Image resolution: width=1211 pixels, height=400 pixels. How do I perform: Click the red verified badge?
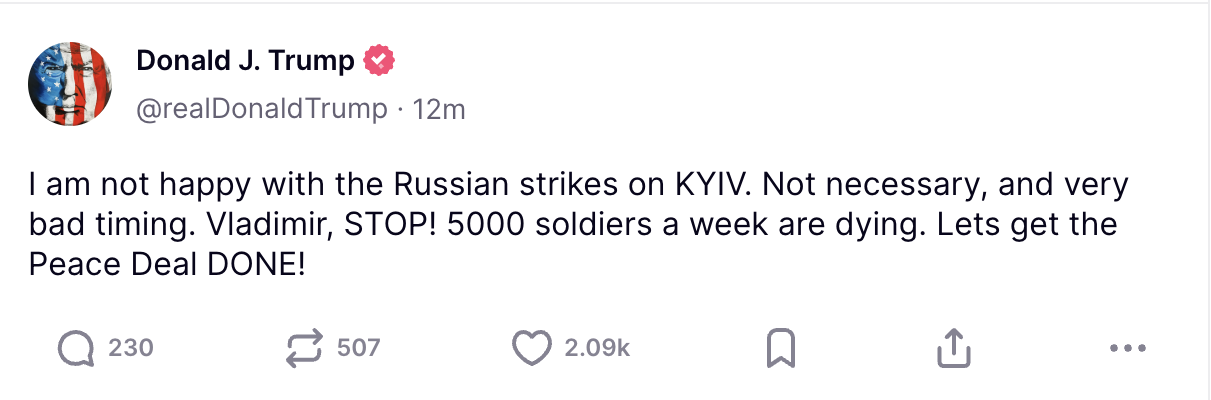pos(379,62)
